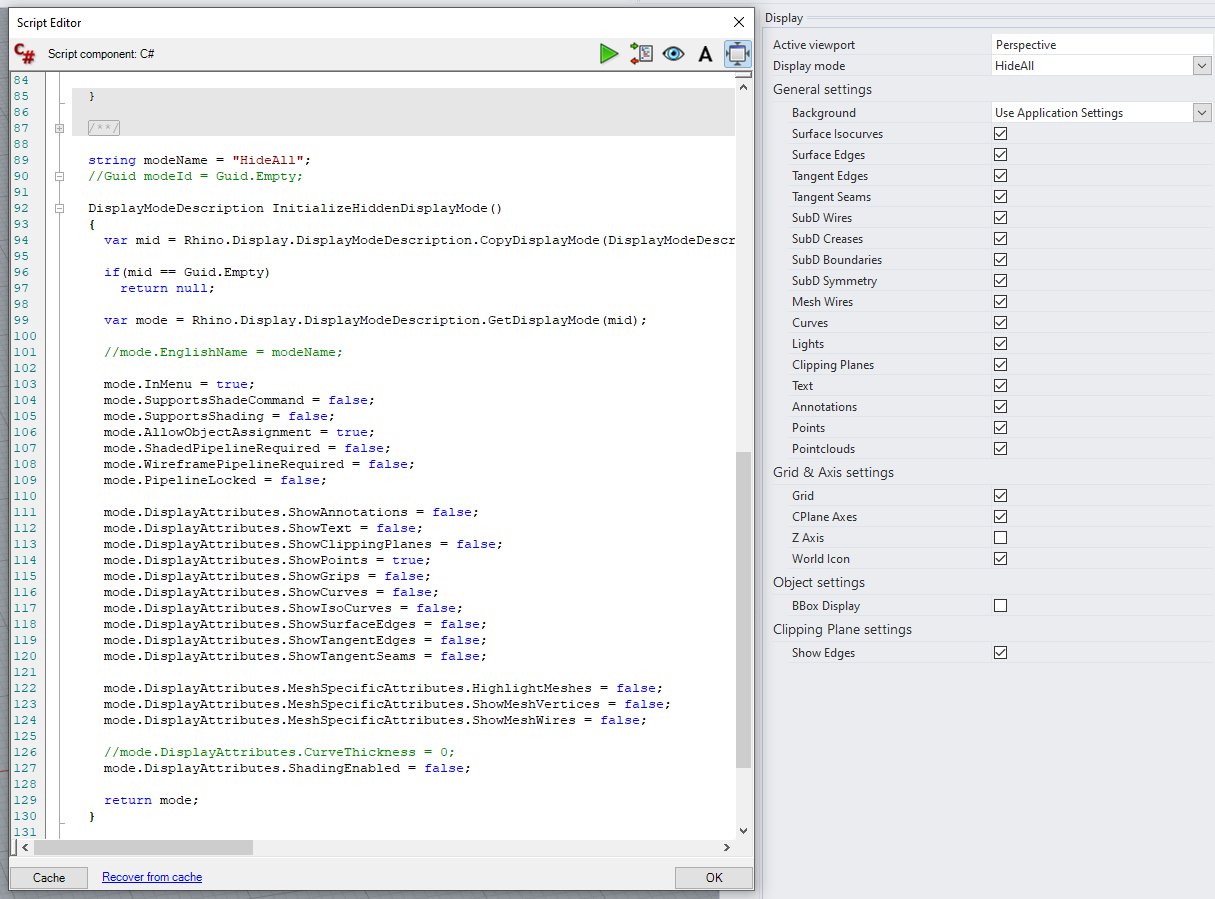Click the 'mode.PipelineLocked = false;' line
Viewport: 1215px width, 899px height.
pos(216,480)
